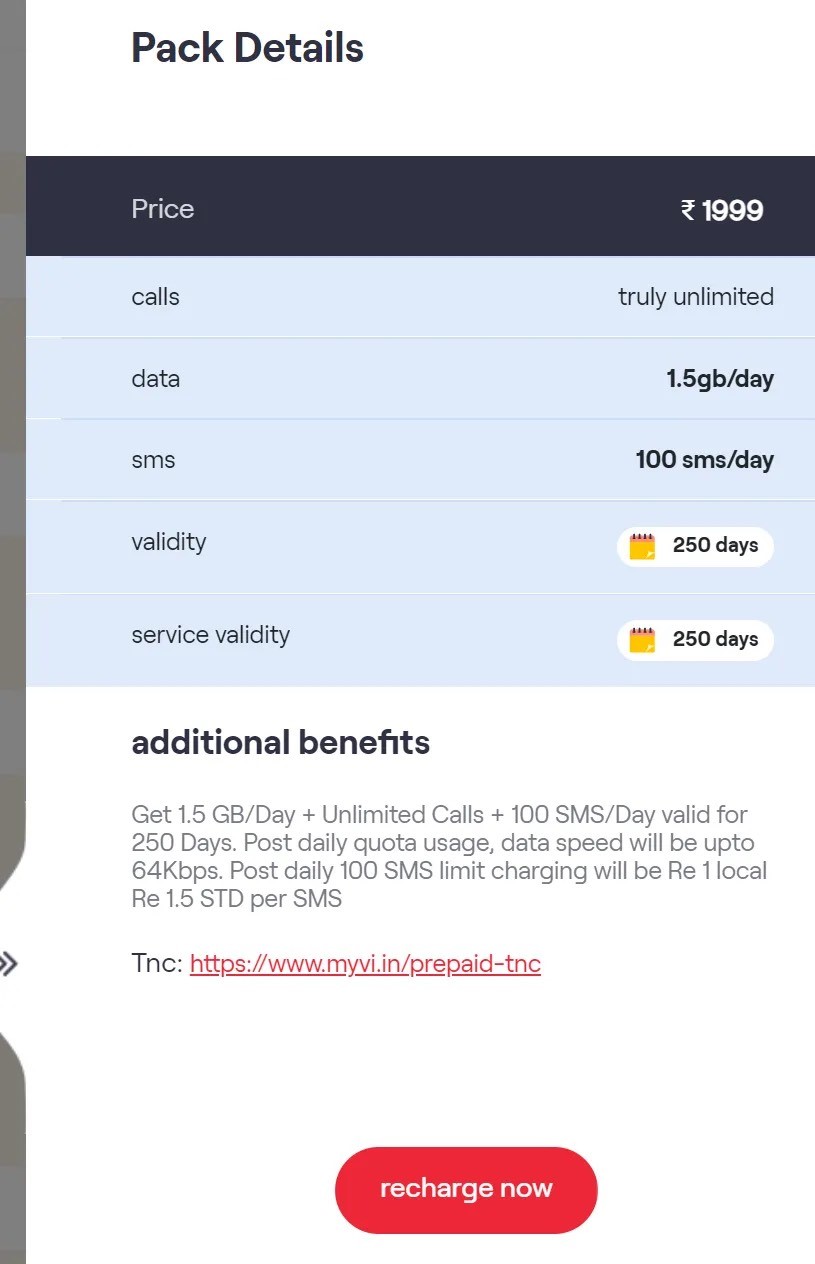Click the calendar icon beside service validity
Screen dimensions: 815x1264
[643, 639]
